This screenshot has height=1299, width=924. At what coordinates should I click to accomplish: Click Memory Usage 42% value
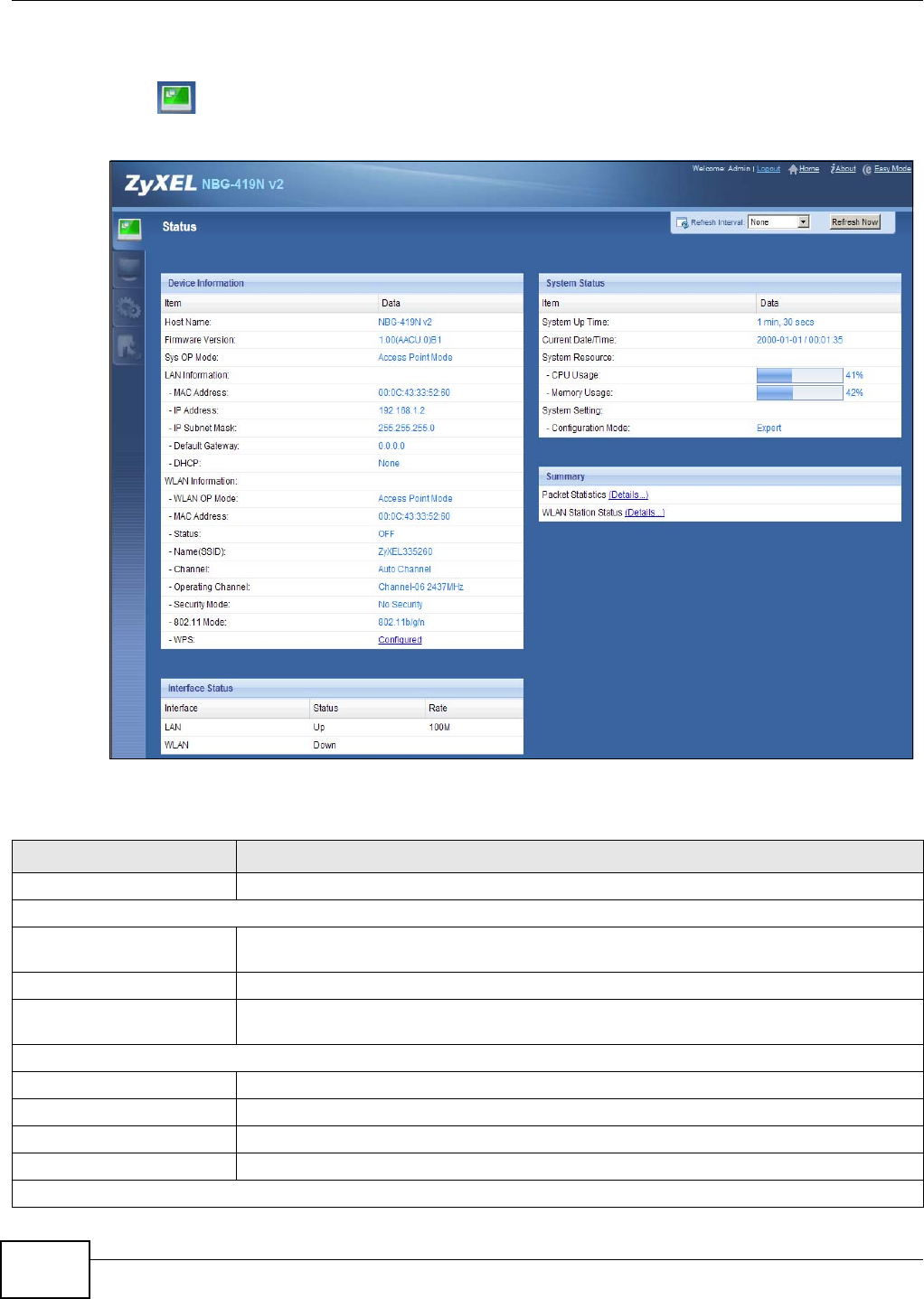[x=854, y=393]
